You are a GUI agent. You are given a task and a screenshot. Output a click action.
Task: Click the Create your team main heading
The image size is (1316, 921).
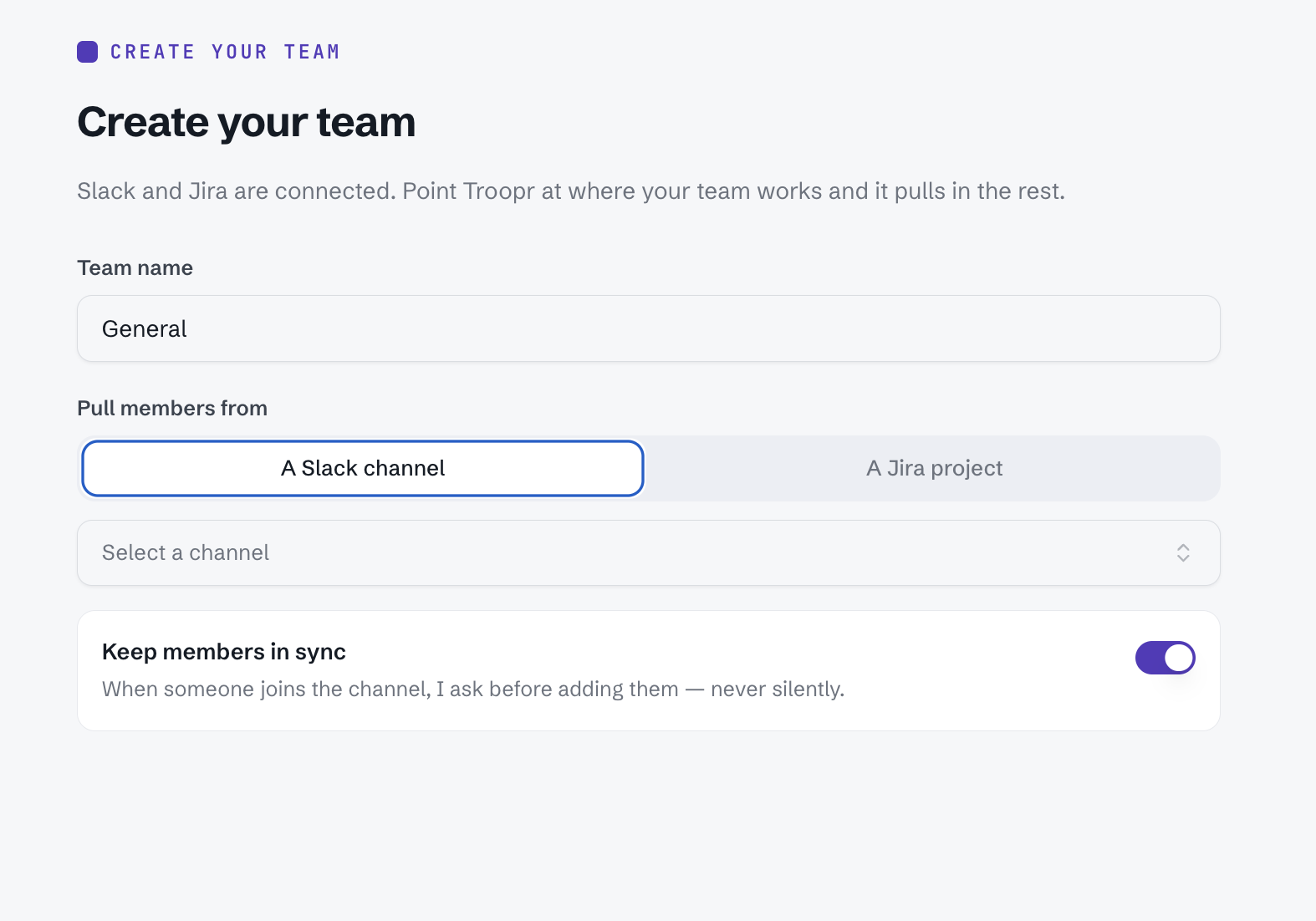coord(246,122)
